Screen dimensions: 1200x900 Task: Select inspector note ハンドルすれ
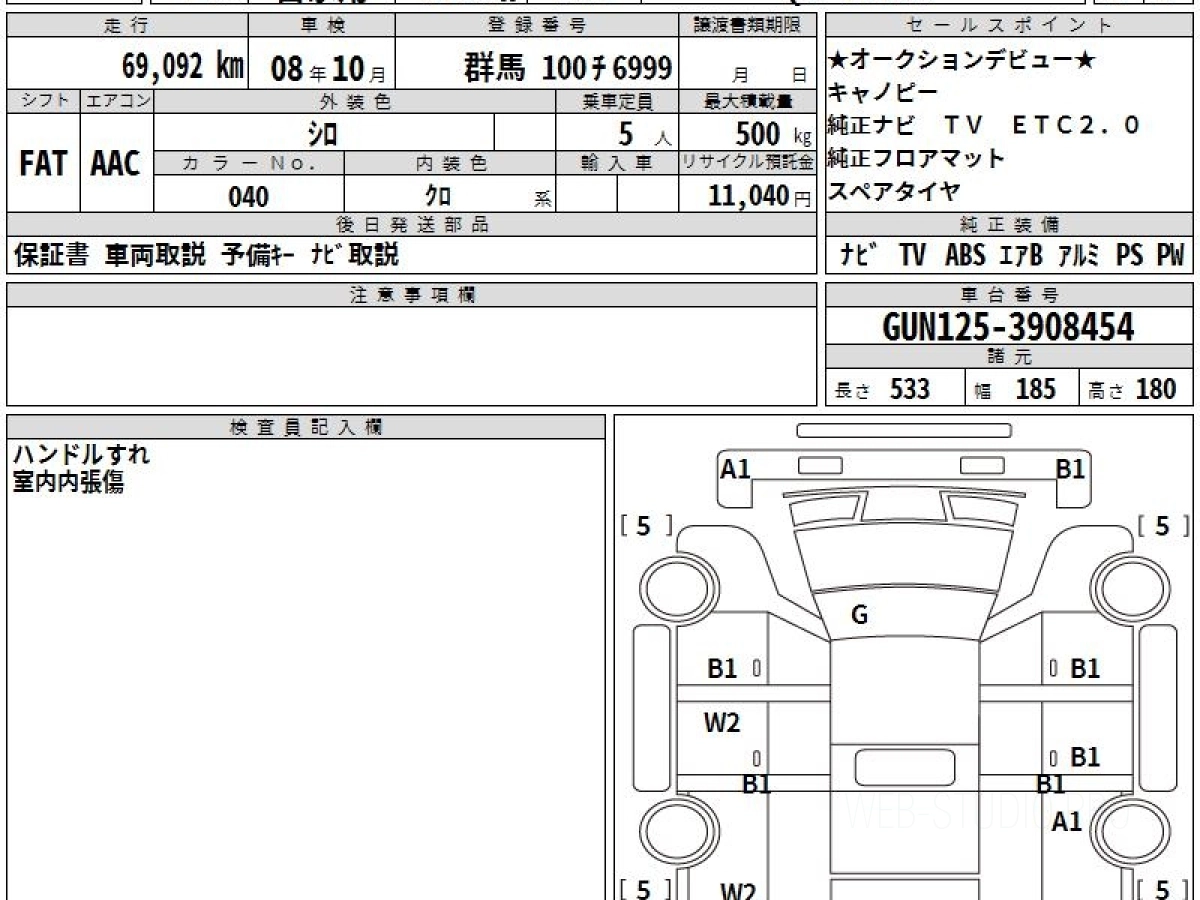pos(81,455)
